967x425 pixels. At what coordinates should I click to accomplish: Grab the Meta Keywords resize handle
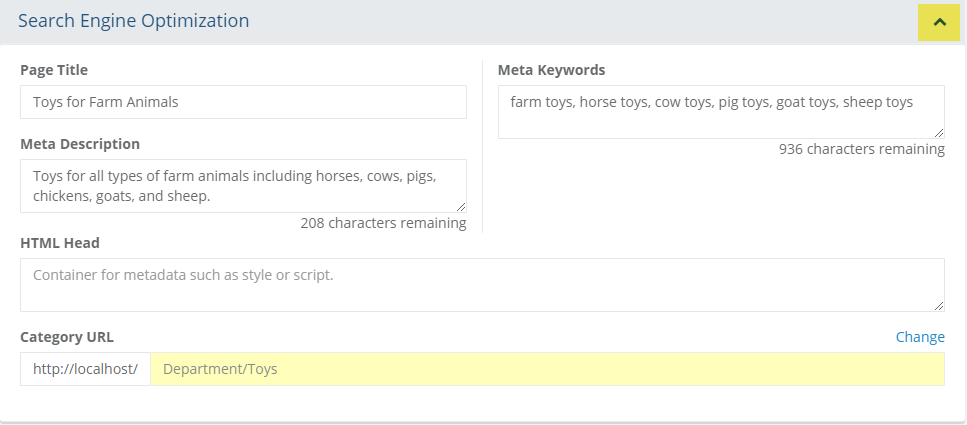(939, 133)
